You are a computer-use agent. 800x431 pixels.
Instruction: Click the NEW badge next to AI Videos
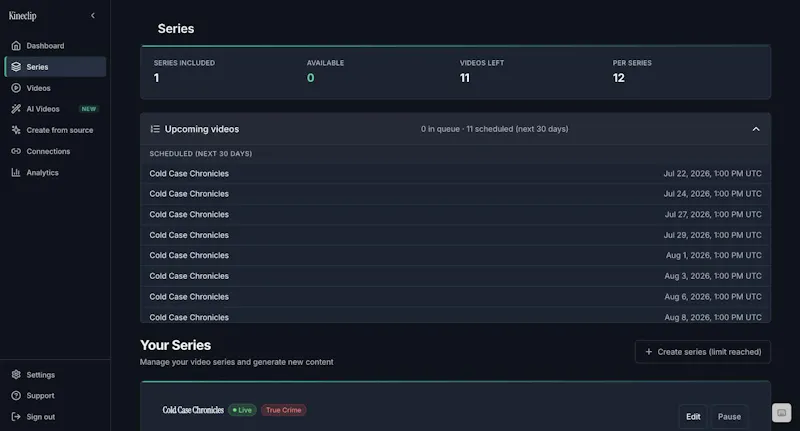(x=89, y=109)
